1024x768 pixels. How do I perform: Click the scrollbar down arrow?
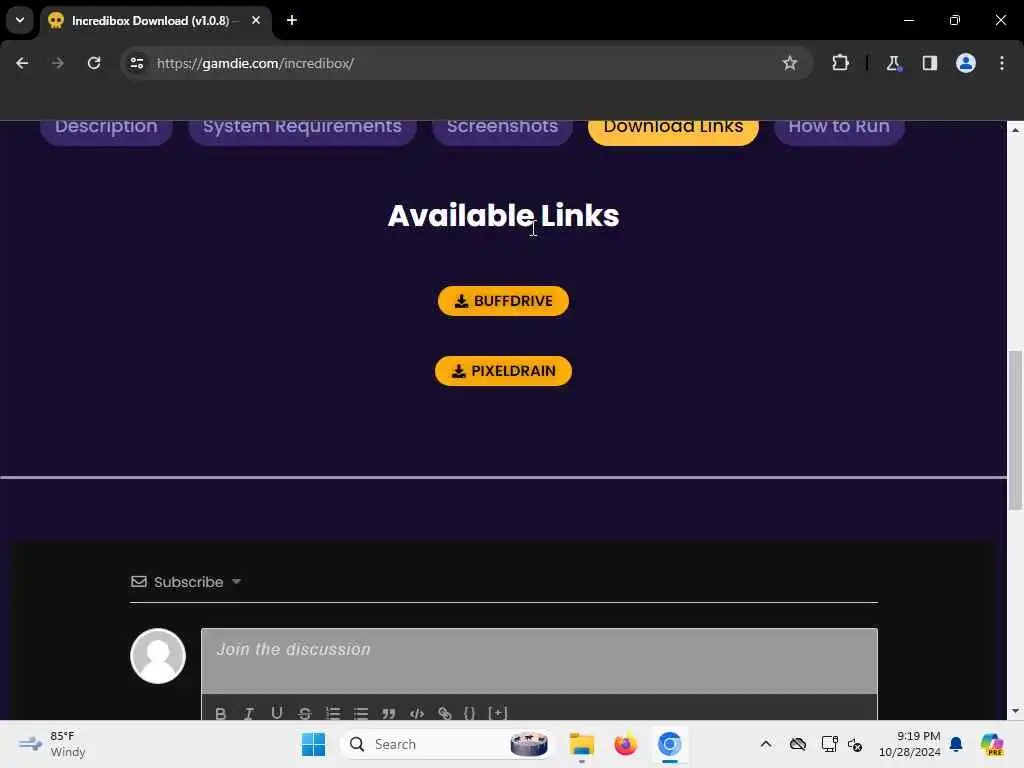coord(1015,711)
